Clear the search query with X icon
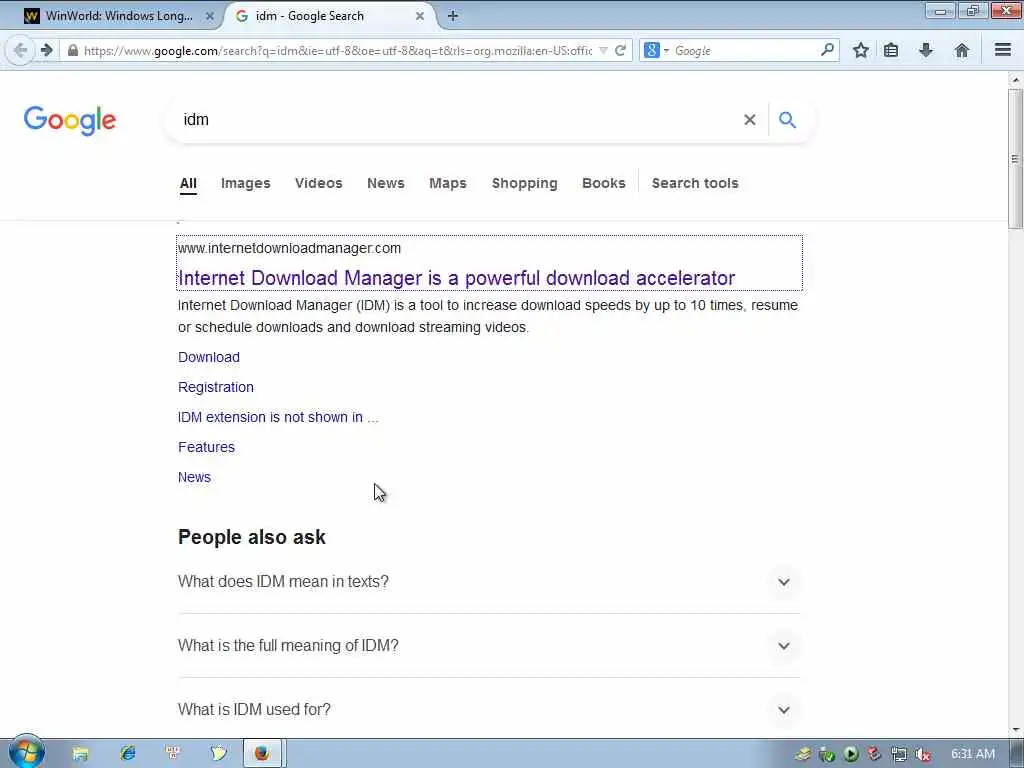 (750, 120)
